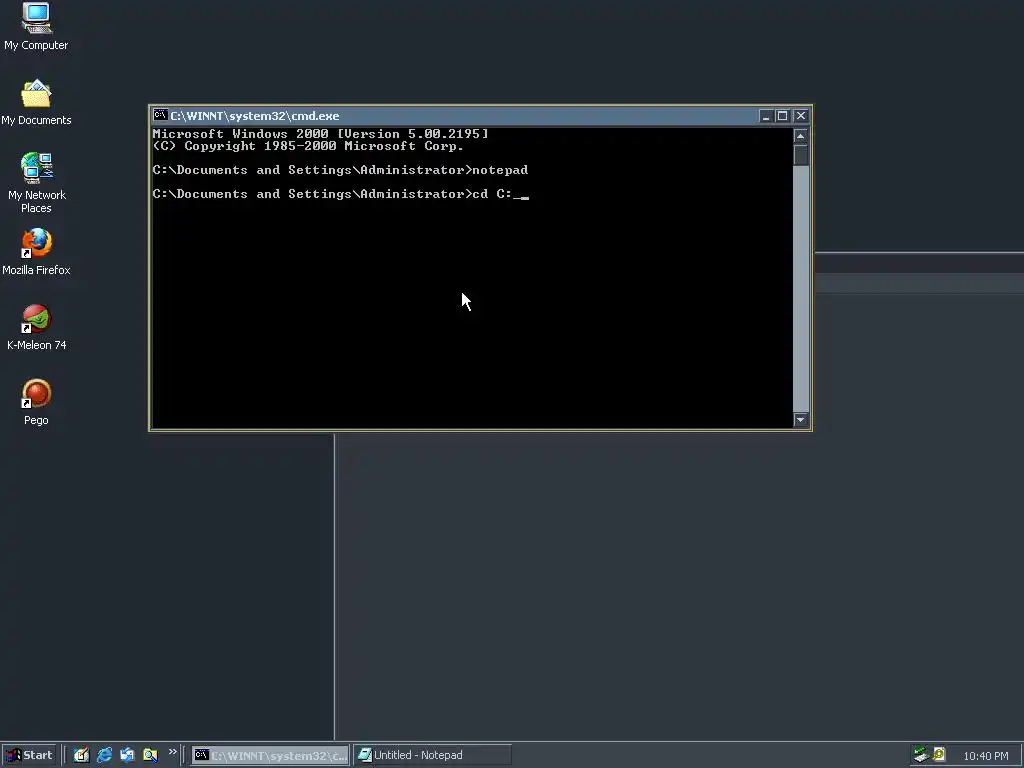Click the console scrollbar down arrow

801,420
